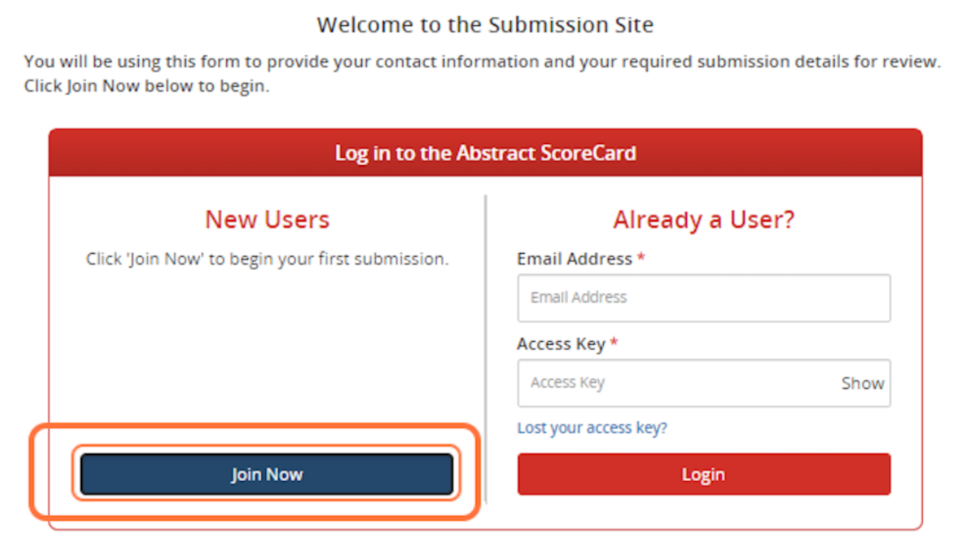The height and width of the screenshot is (536, 961).
Task: Click the 'Email Address' field label
Action: click(x=574, y=259)
